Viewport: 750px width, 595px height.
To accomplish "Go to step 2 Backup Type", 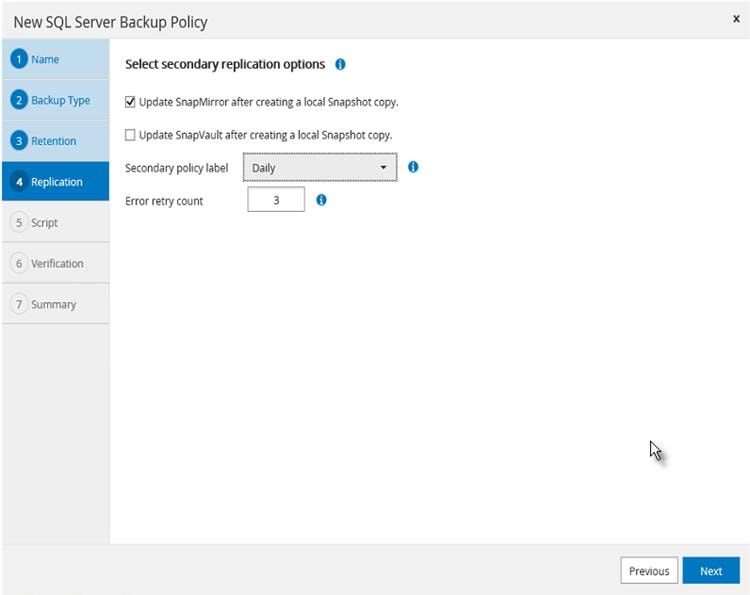I will click(55, 100).
